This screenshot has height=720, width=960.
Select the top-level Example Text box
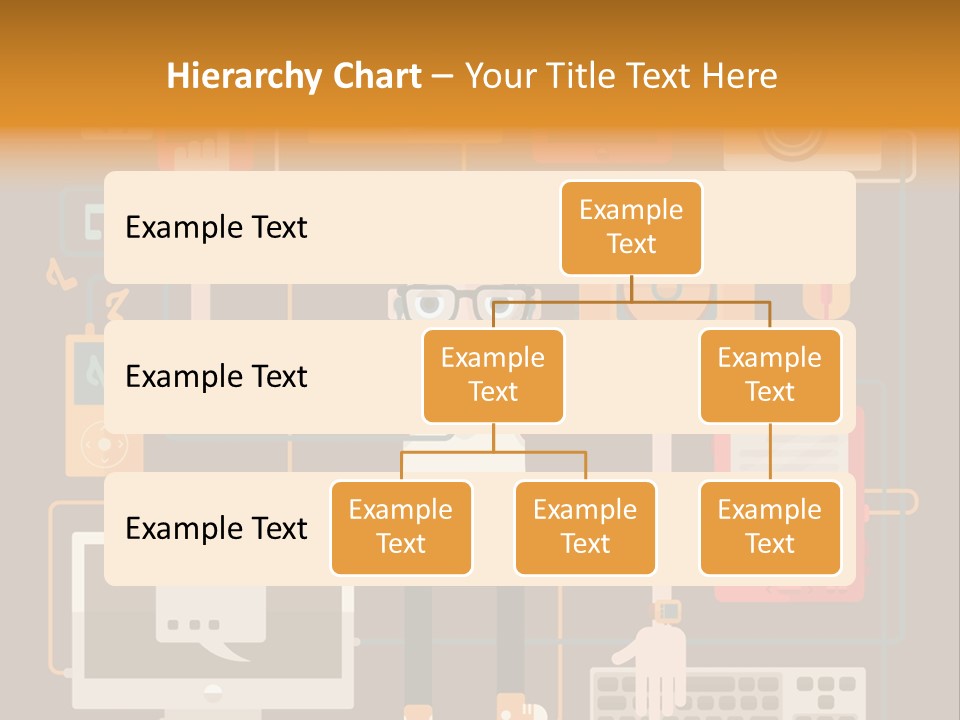tap(631, 227)
